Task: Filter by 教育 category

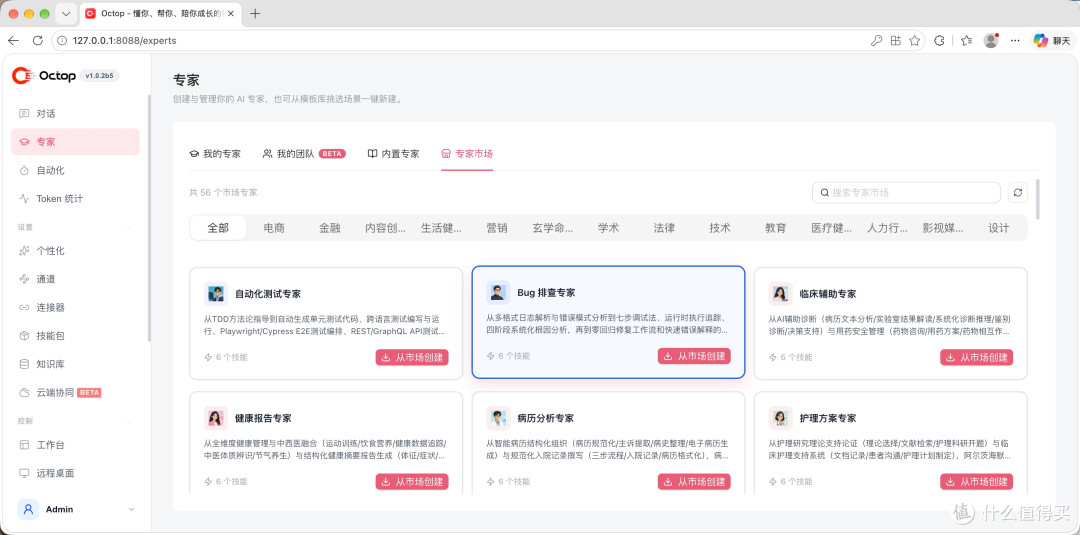Action: coord(776,228)
